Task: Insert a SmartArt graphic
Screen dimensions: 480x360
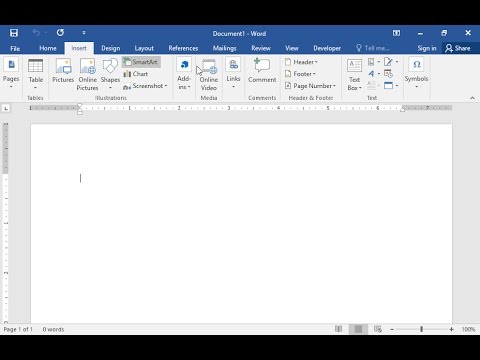Action: pyautogui.click(x=141, y=62)
